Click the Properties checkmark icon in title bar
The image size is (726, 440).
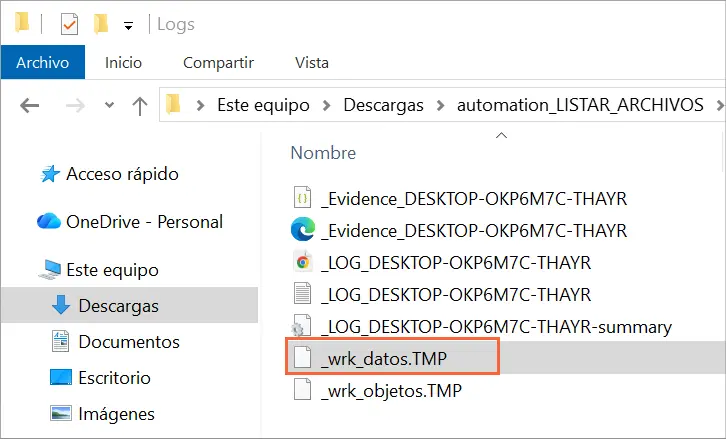pyautogui.click(x=69, y=23)
